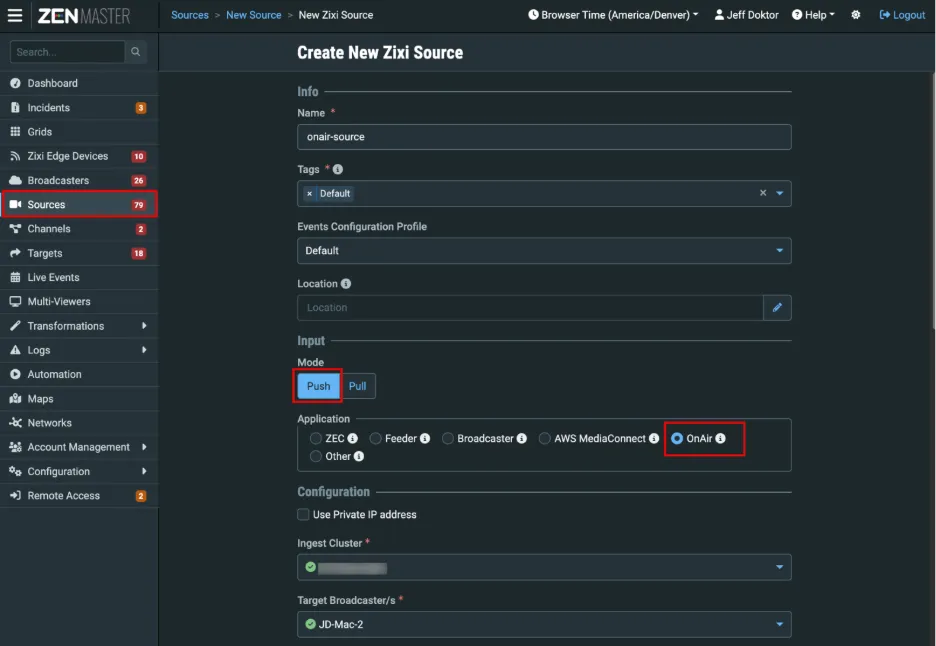This screenshot has width=936, height=646.
Task: Select the ZEC application radio button
Action: pos(316,438)
